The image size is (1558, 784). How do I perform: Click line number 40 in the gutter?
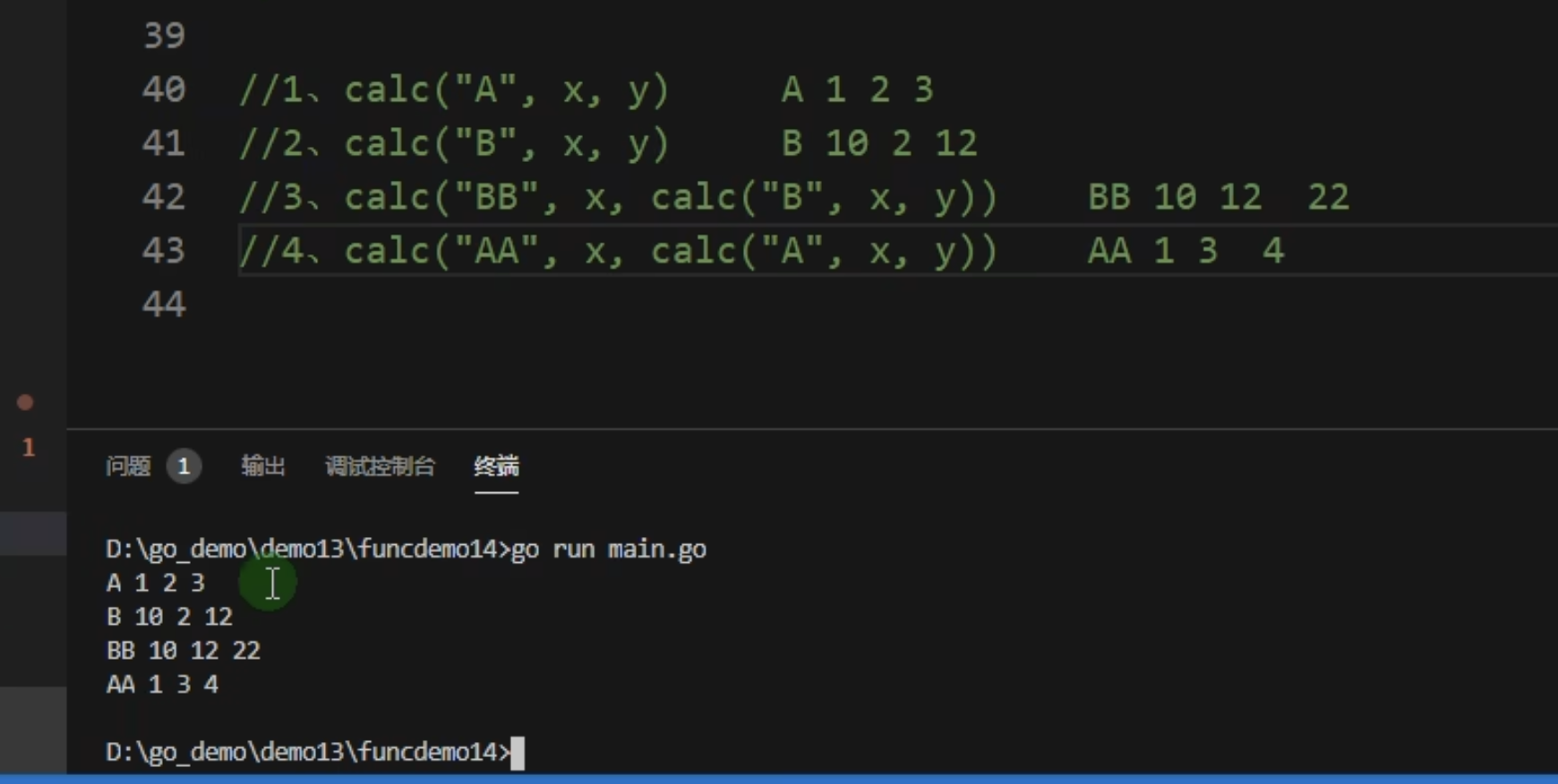click(164, 89)
